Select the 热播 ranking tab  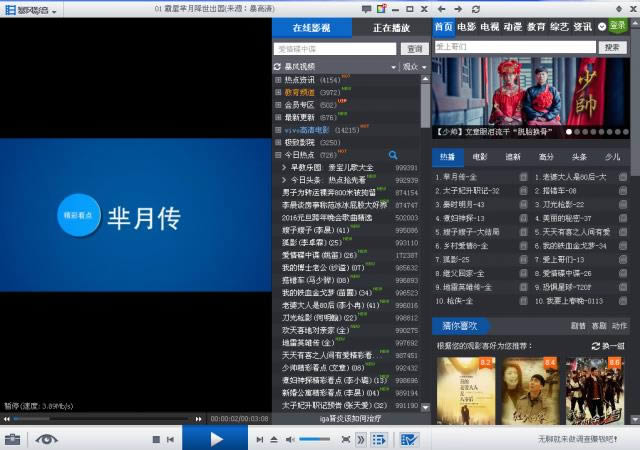point(448,157)
